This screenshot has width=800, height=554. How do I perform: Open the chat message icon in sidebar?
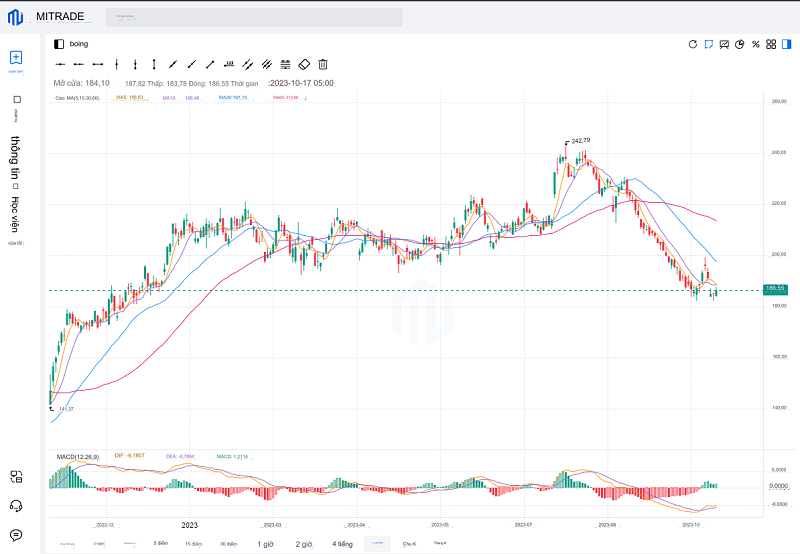pyautogui.click(x=16, y=535)
